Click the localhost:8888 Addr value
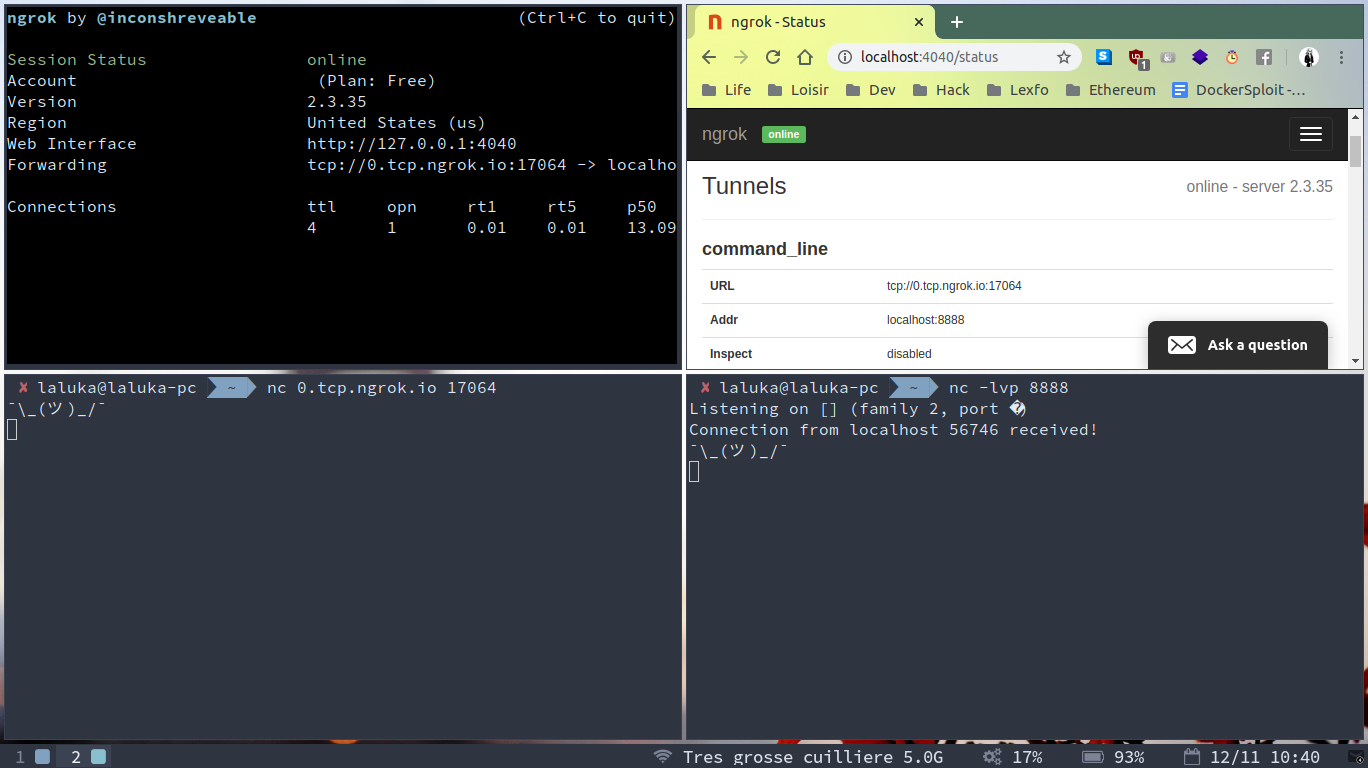 tap(925, 320)
